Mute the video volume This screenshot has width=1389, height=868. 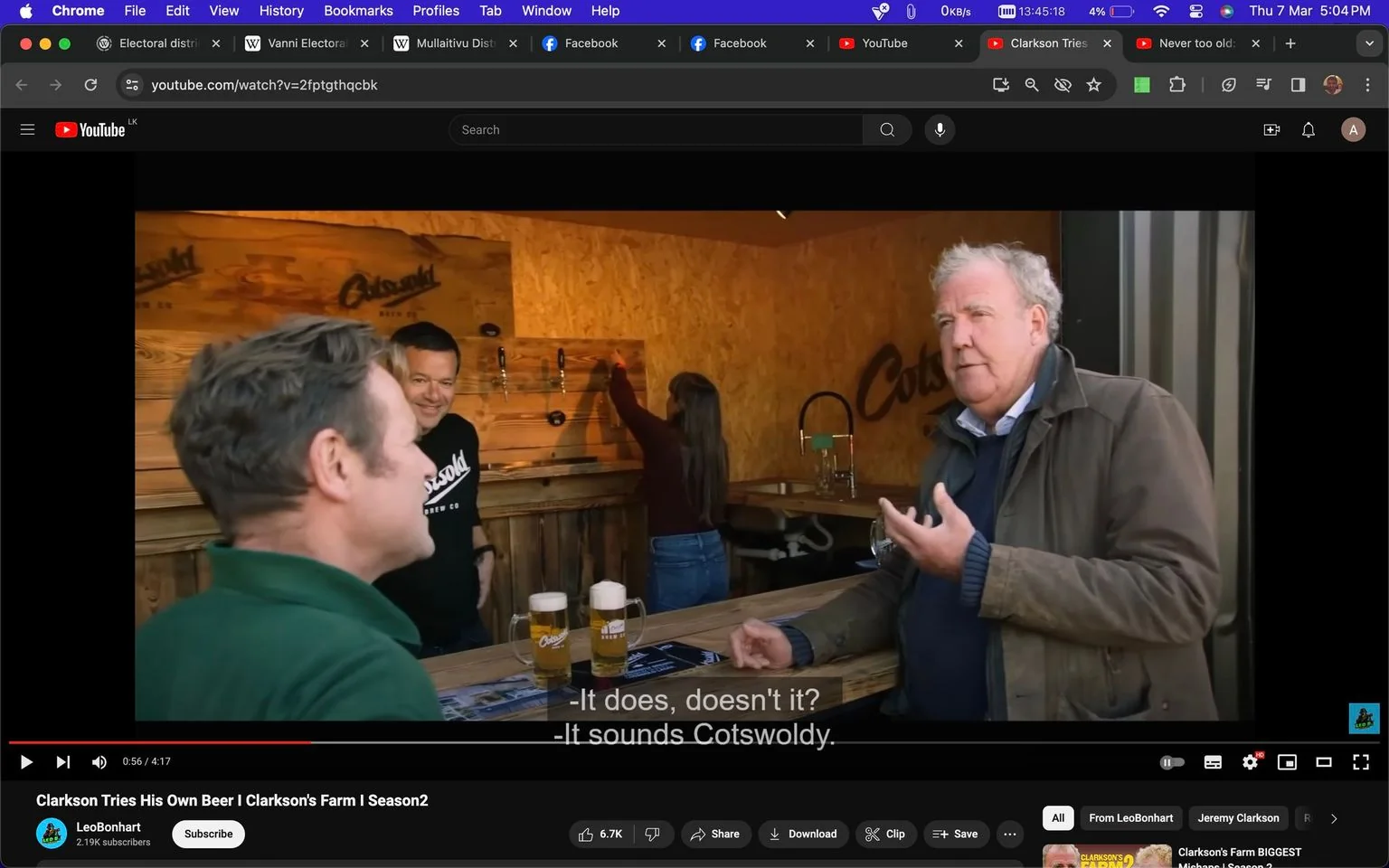(99, 762)
